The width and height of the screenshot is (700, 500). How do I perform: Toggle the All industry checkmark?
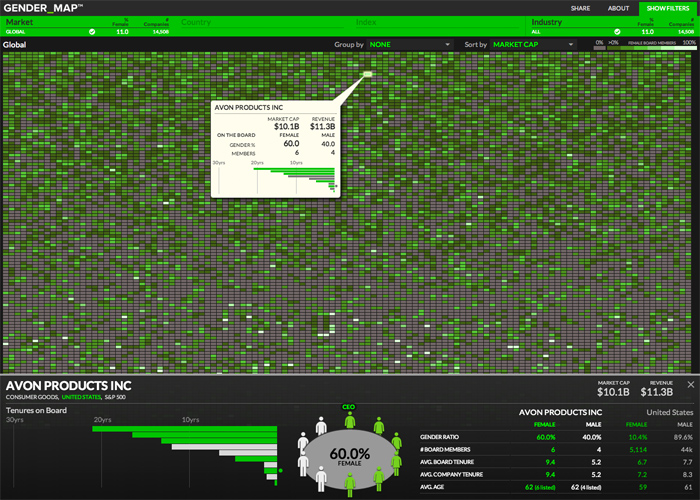pyautogui.click(x=617, y=32)
